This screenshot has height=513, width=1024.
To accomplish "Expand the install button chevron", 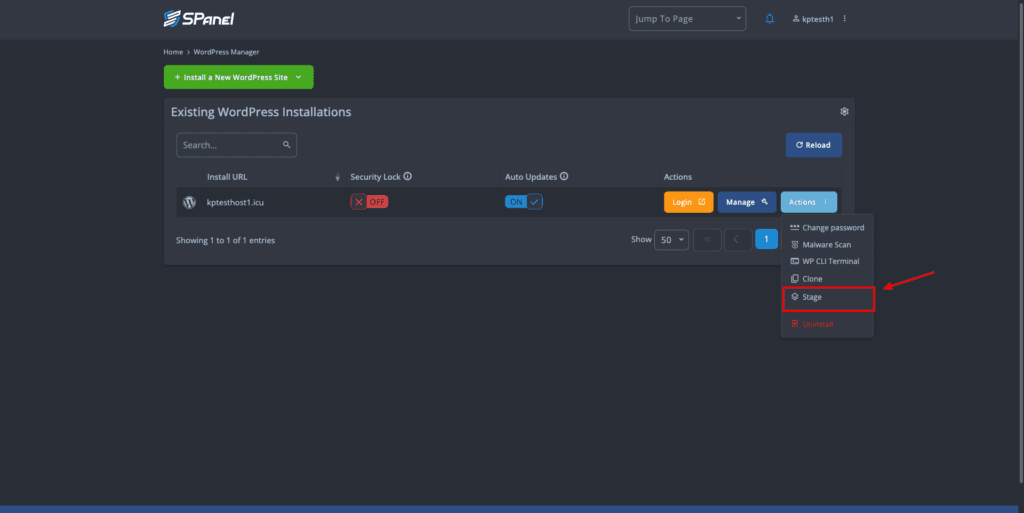I will pyautogui.click(x=298, y=77).
